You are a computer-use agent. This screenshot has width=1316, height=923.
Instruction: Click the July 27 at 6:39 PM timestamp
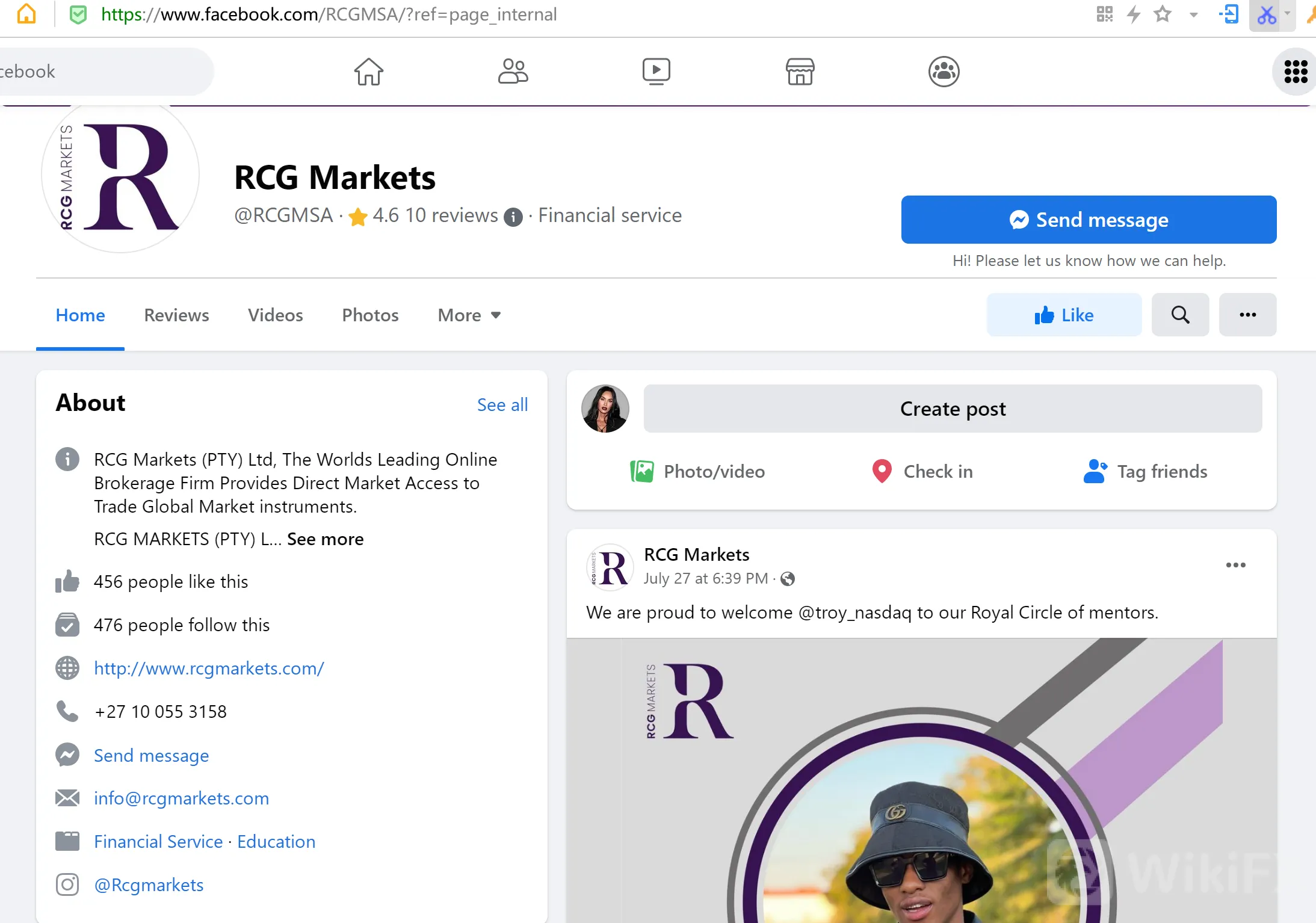tap(705, 579)
